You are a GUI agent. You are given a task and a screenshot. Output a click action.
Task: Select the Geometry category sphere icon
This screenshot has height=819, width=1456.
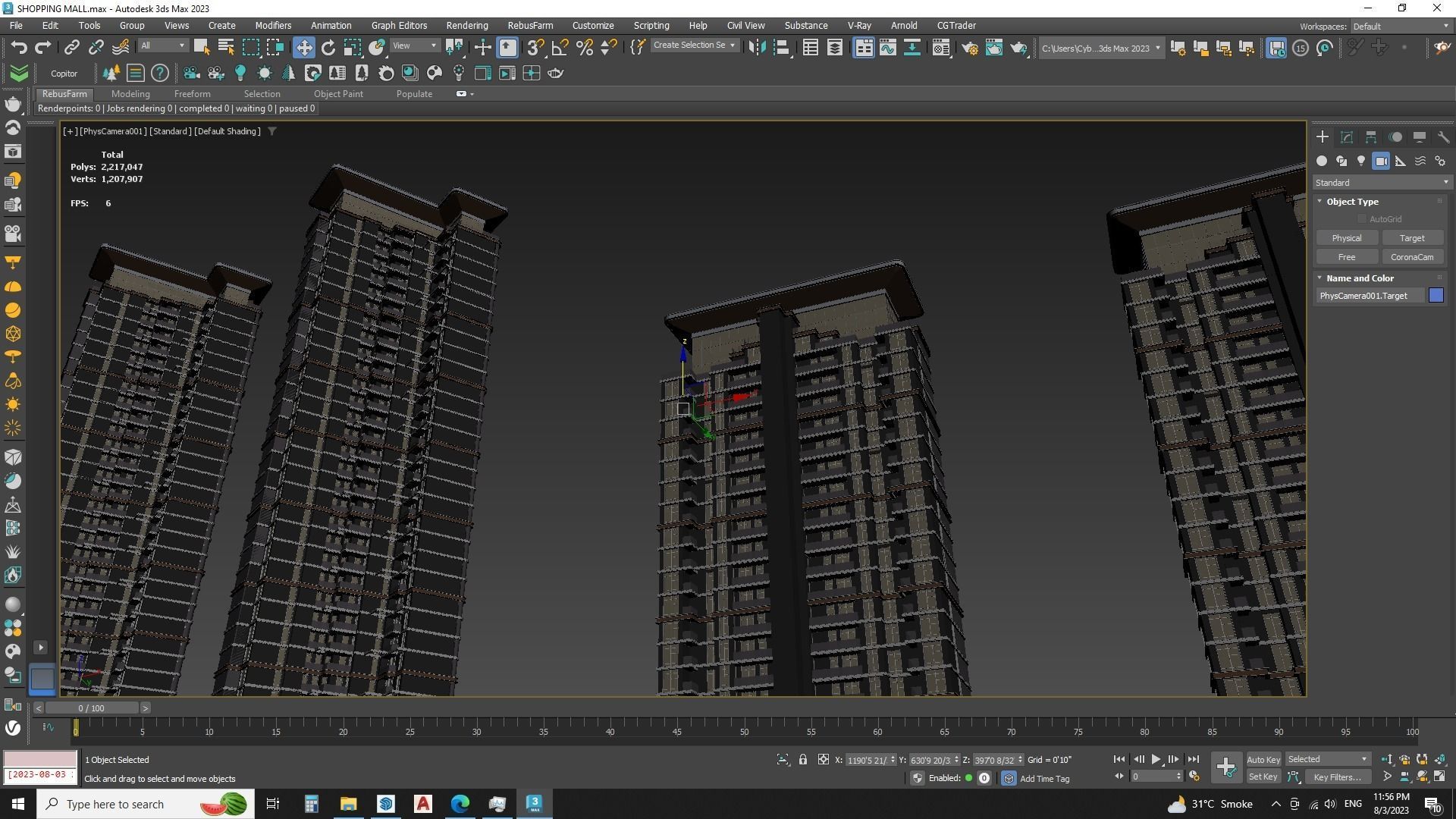pos(1322,161)
